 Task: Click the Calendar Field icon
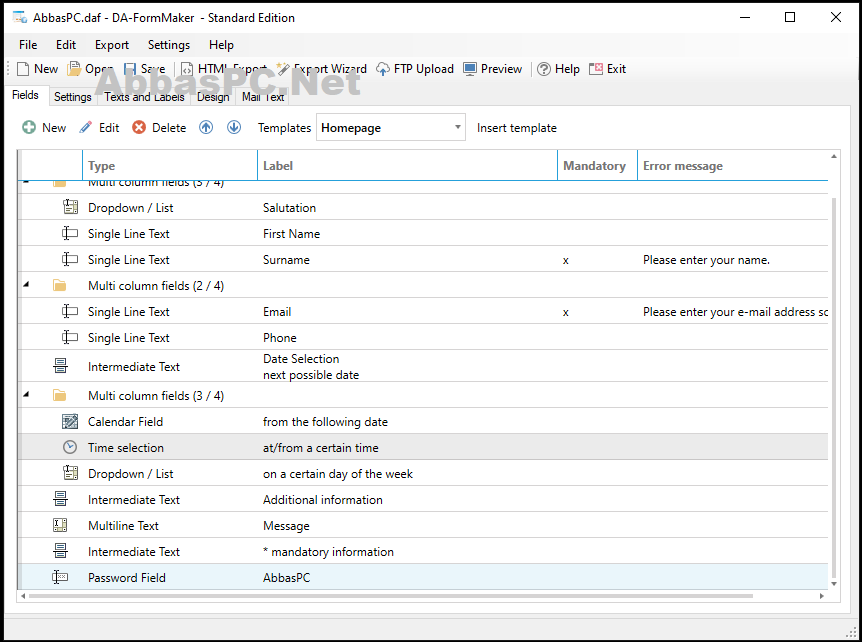[70, 422]
